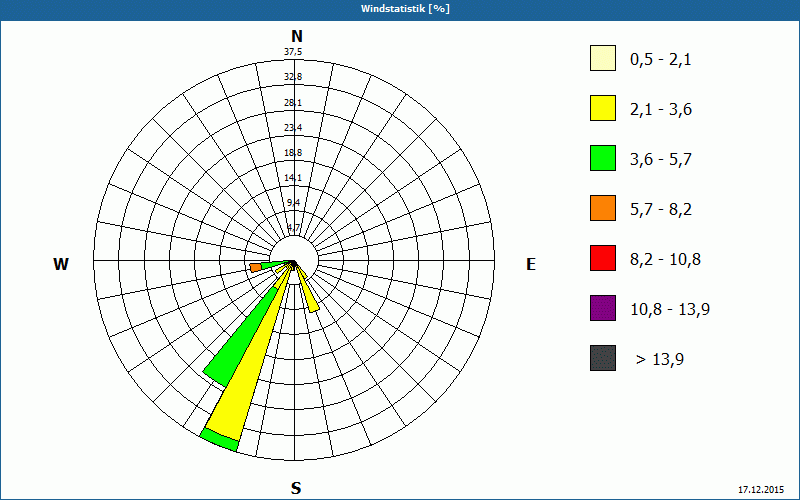Screen dimensions: 800x500
Task: Click the yellow 2,1 - 3,6 legend swatch
Action: pos(603,108)
